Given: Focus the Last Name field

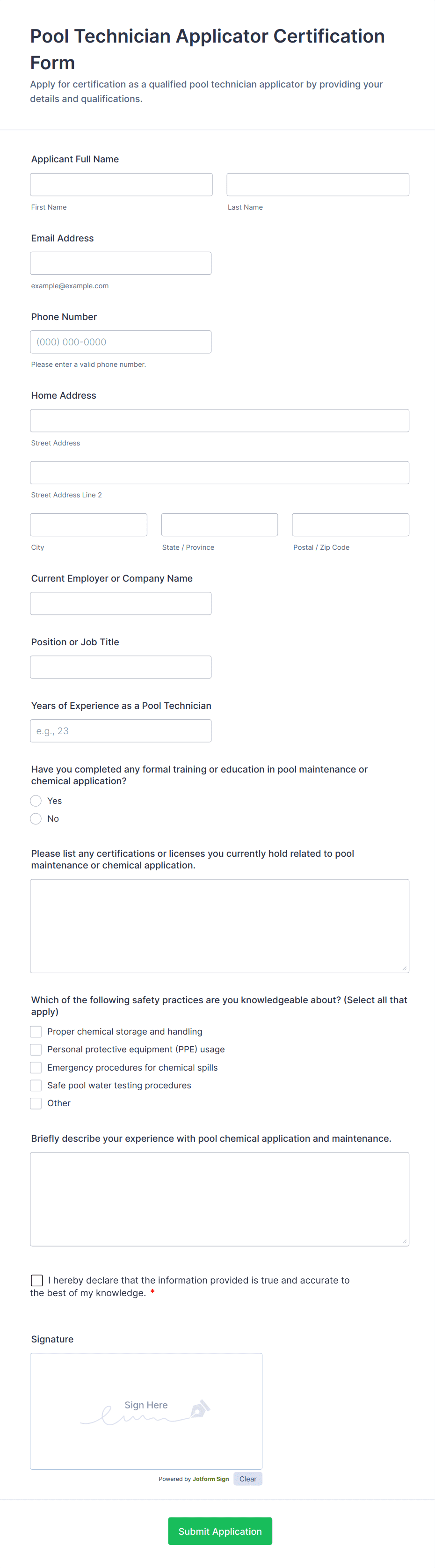Looking at the screenshot, I should pyautogui.click(x=318, y=184).
